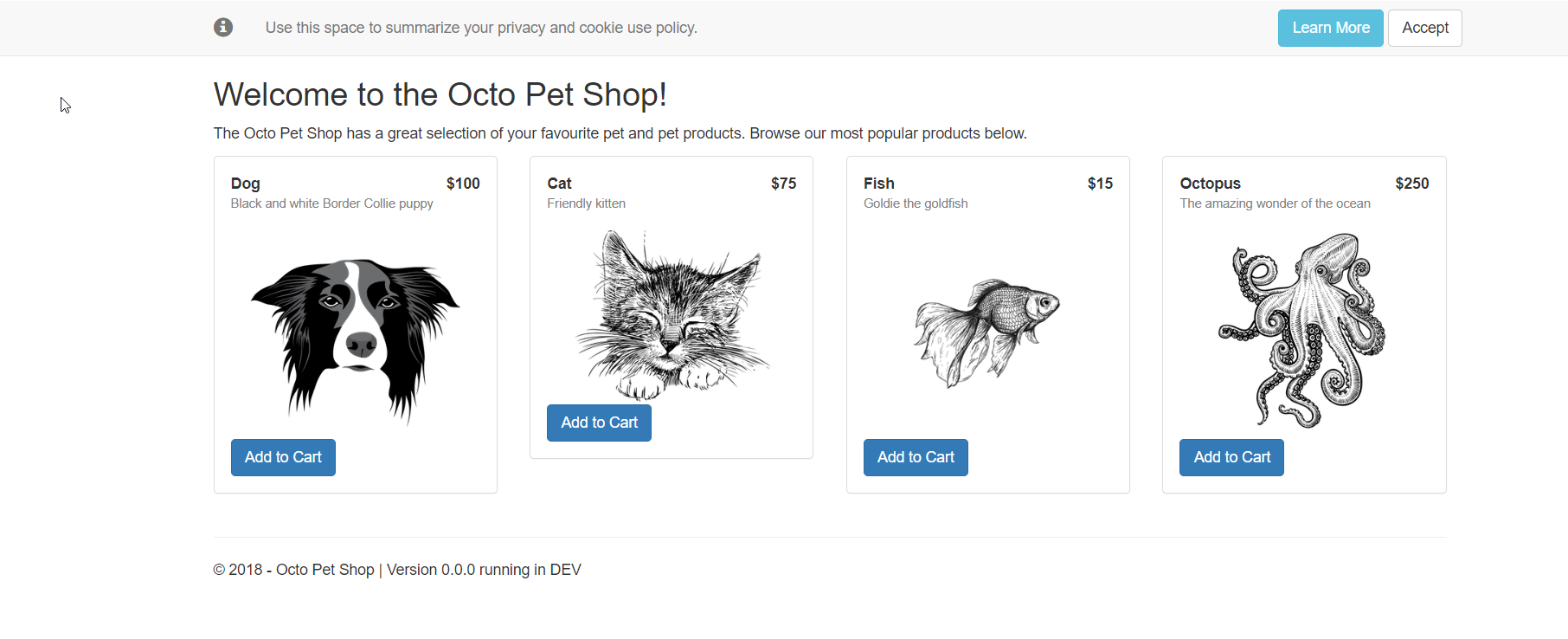
Task: Click the goldfish illustration
Action: click(x=987, y=331)
